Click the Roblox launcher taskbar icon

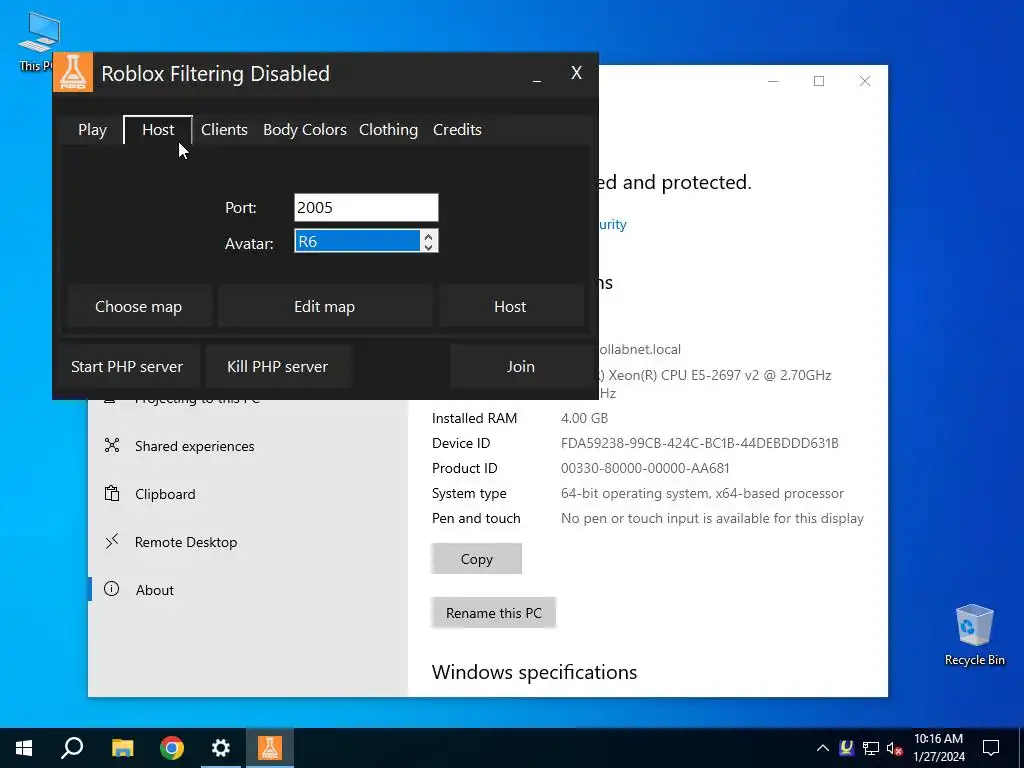pyautogui.click(x=270, y=748)
